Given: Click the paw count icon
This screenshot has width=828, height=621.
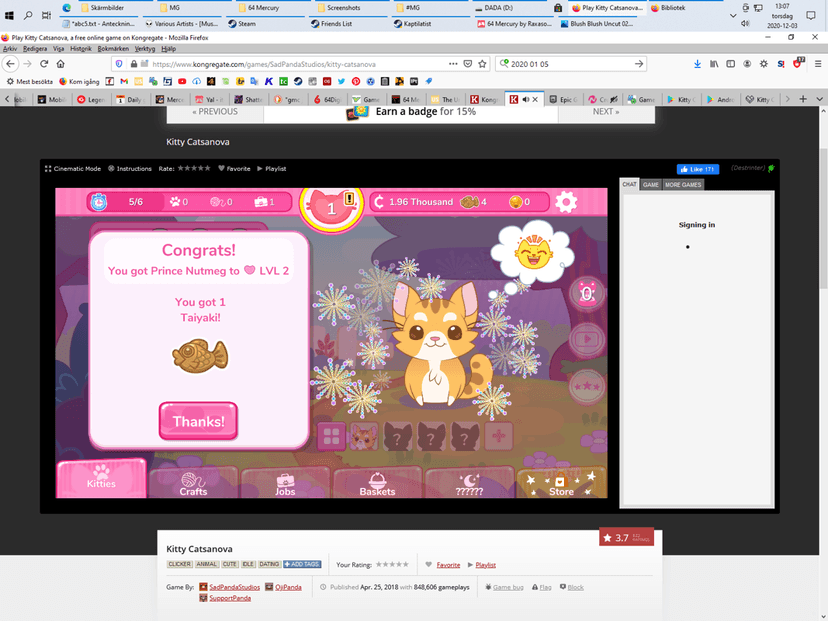Looking at the screenshot, I should 175,202.
